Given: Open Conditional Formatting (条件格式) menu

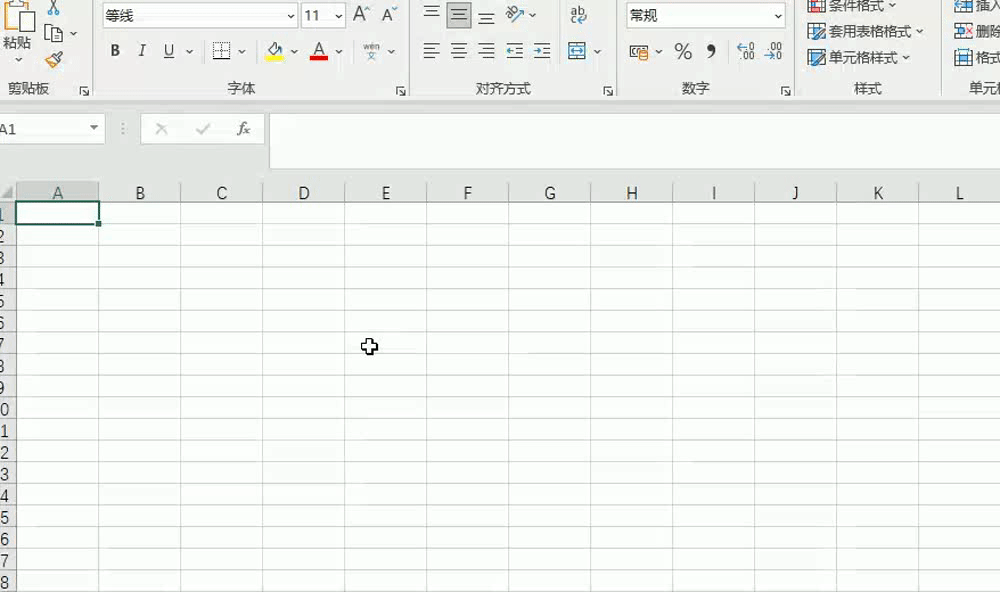Looking at the screenshot, I should click(852, 6).
